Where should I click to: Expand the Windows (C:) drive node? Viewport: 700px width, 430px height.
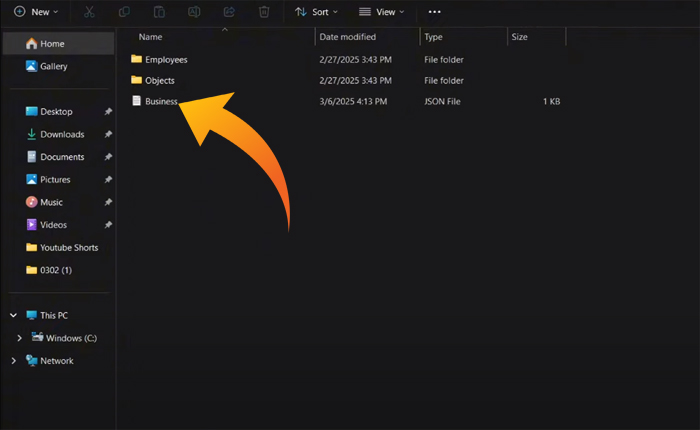20,338
